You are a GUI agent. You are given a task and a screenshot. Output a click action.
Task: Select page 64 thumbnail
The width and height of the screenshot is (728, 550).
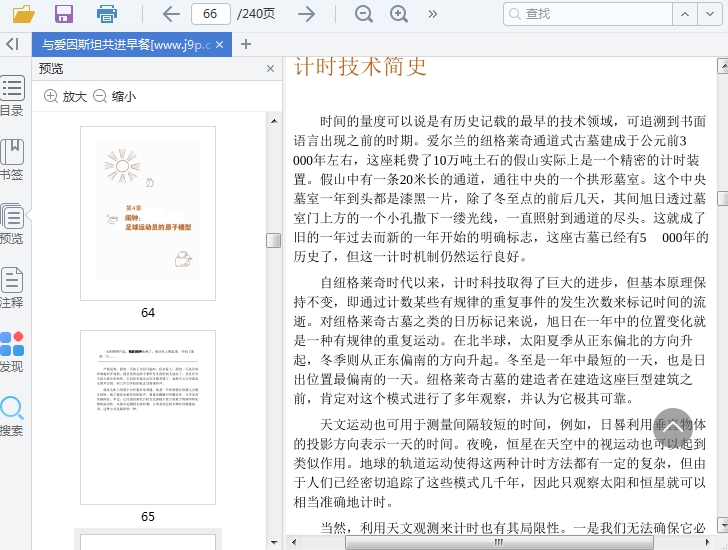[148, 213]
